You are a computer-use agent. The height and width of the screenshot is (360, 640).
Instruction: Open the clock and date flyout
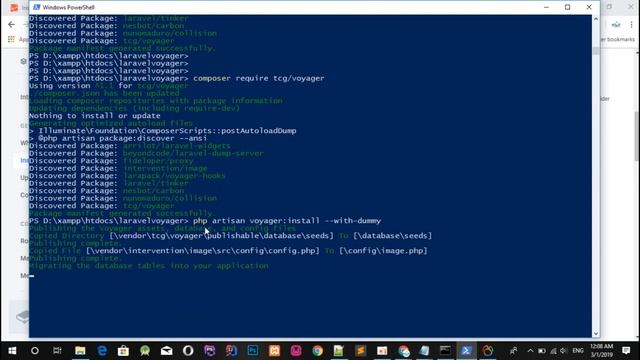tap(601, 351)
